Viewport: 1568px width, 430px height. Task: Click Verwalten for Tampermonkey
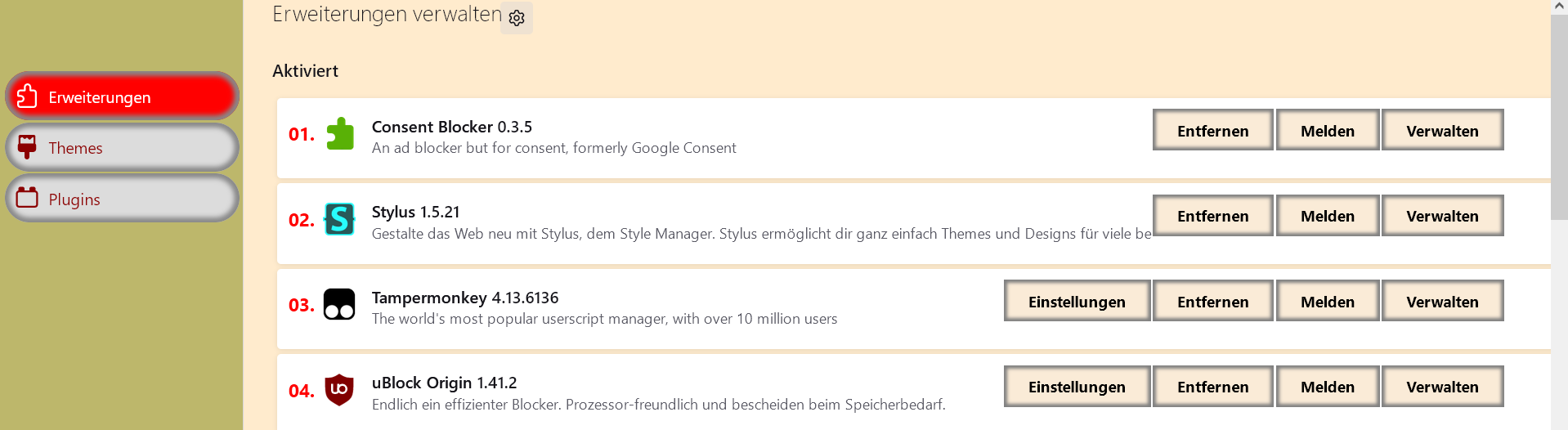tap(1442, 302)
